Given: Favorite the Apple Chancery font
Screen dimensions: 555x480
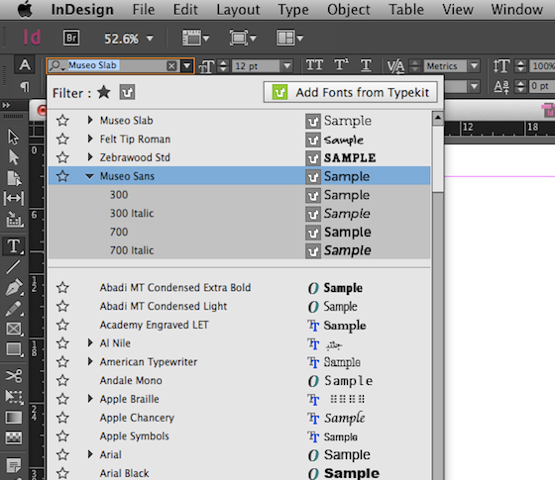Looking at the screenshot, I should click(x=63, y=418).
